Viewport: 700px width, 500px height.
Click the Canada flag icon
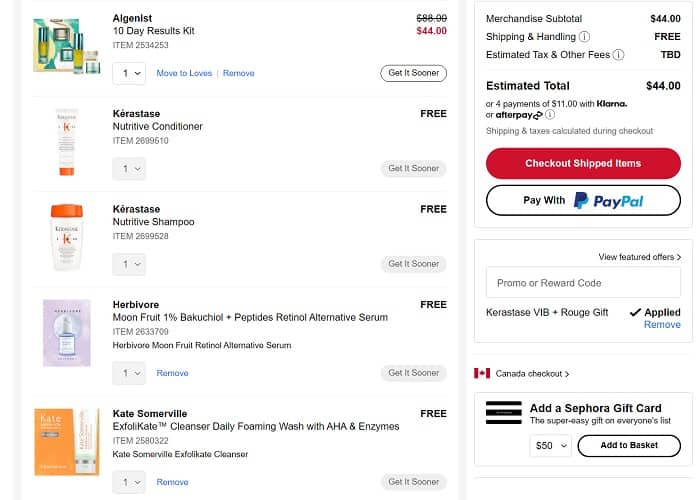[x=482, y=374]
